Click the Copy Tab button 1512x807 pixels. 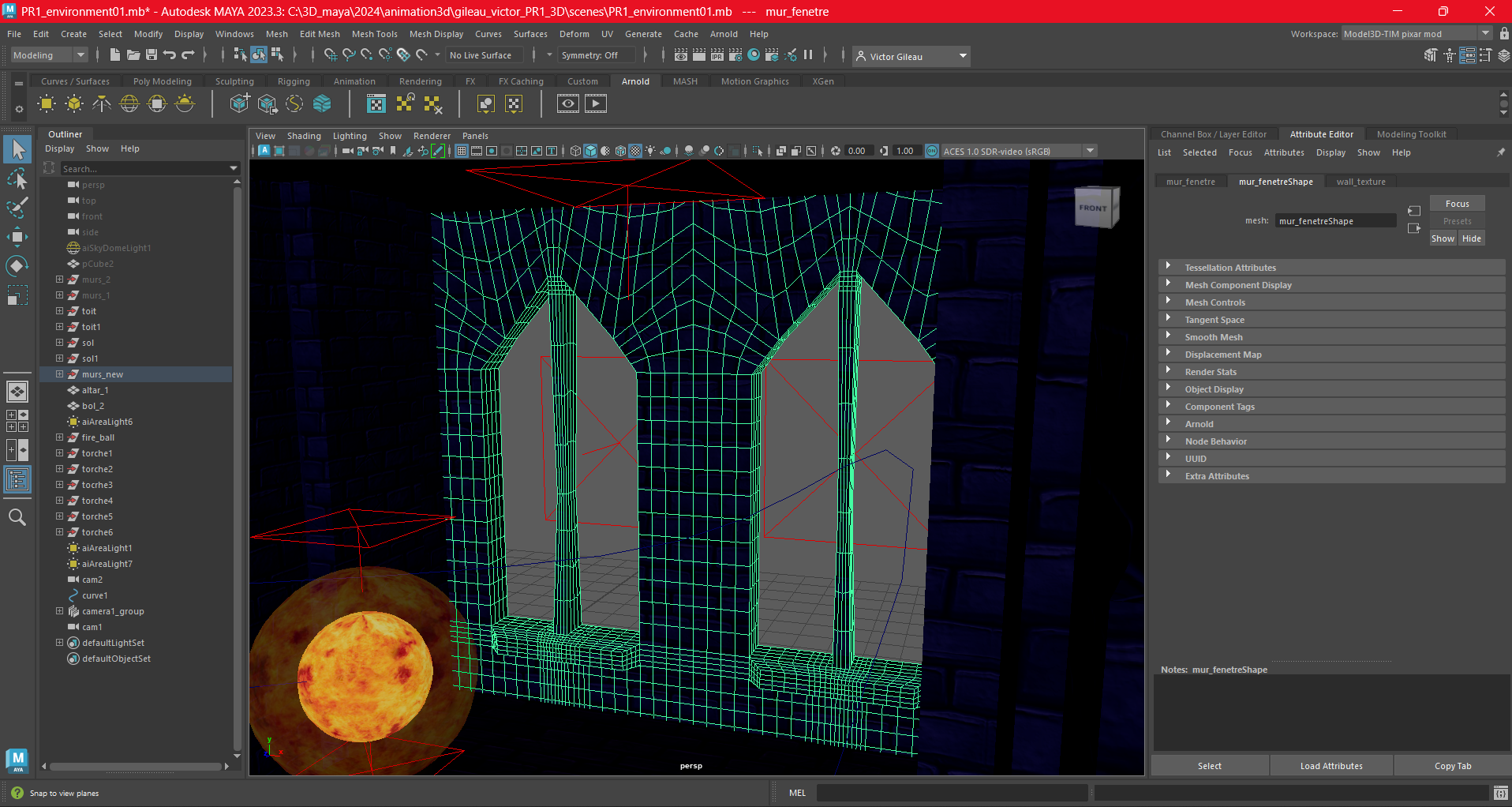pos(1452,766)
